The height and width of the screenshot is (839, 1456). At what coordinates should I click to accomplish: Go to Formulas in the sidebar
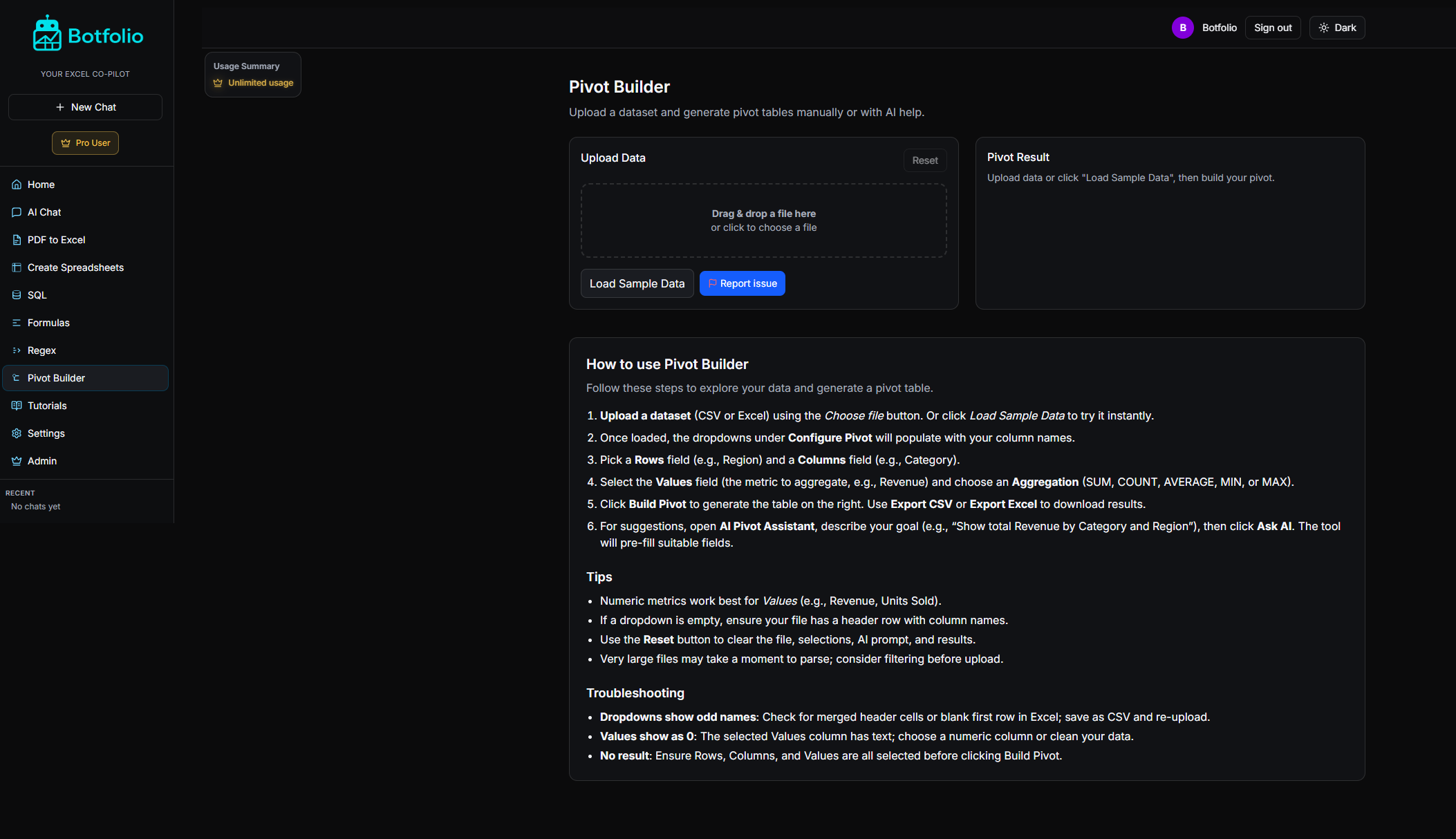[x=48, y=323]
